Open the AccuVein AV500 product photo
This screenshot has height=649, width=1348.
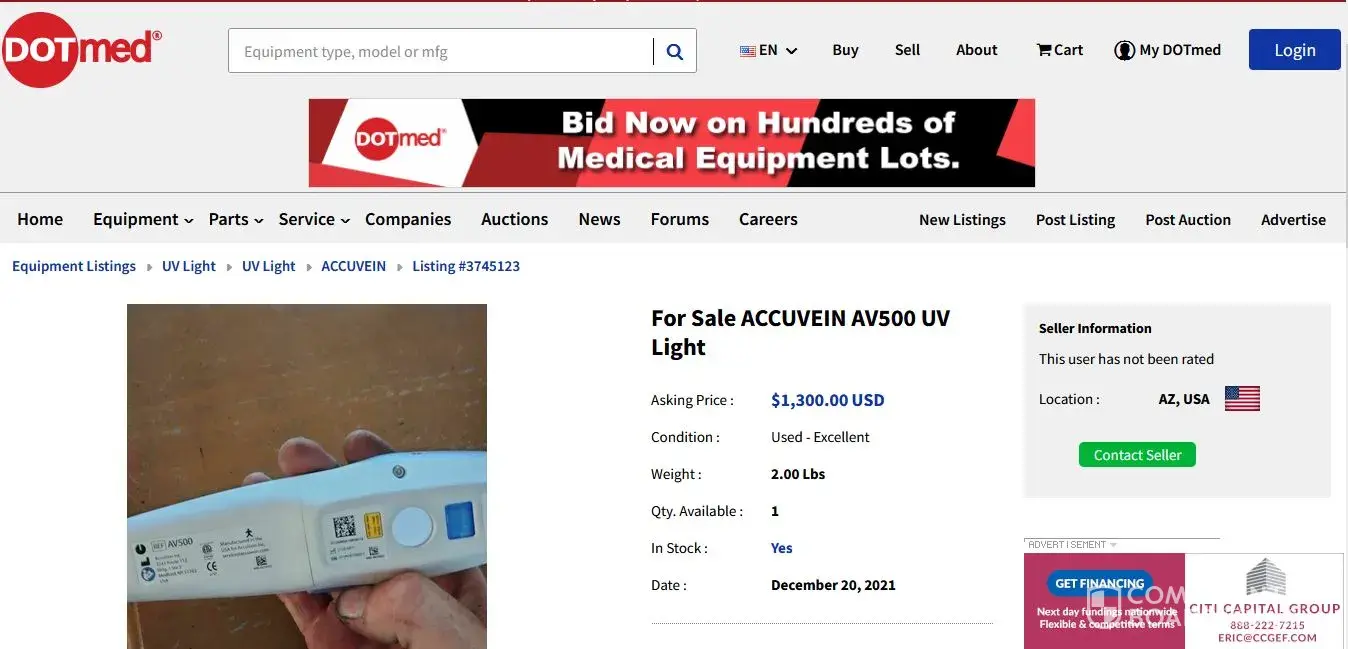[x=307, y=476]
